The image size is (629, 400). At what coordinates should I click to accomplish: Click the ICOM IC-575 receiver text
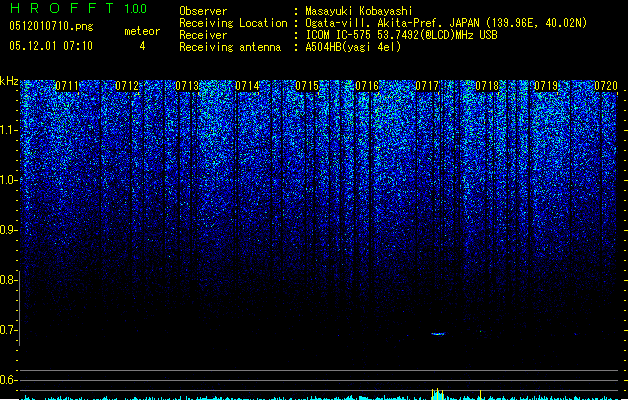click(x=401, y=35)
